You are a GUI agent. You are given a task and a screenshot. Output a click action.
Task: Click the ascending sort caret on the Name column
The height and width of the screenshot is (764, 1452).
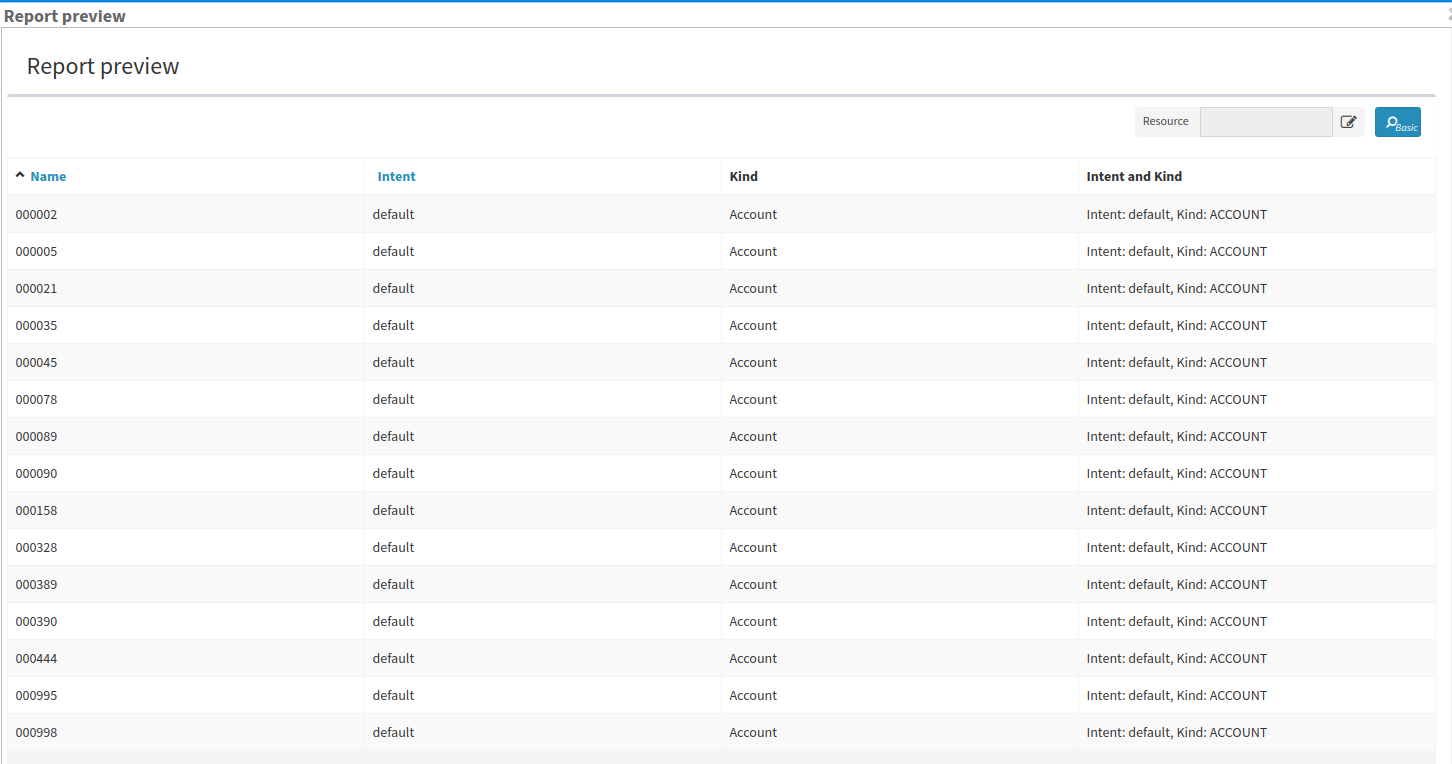[19, 173]
